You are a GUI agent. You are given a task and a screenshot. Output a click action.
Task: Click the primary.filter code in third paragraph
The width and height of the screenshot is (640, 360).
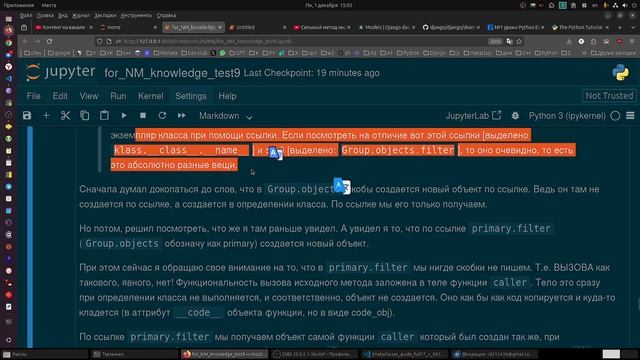[368, 268]
